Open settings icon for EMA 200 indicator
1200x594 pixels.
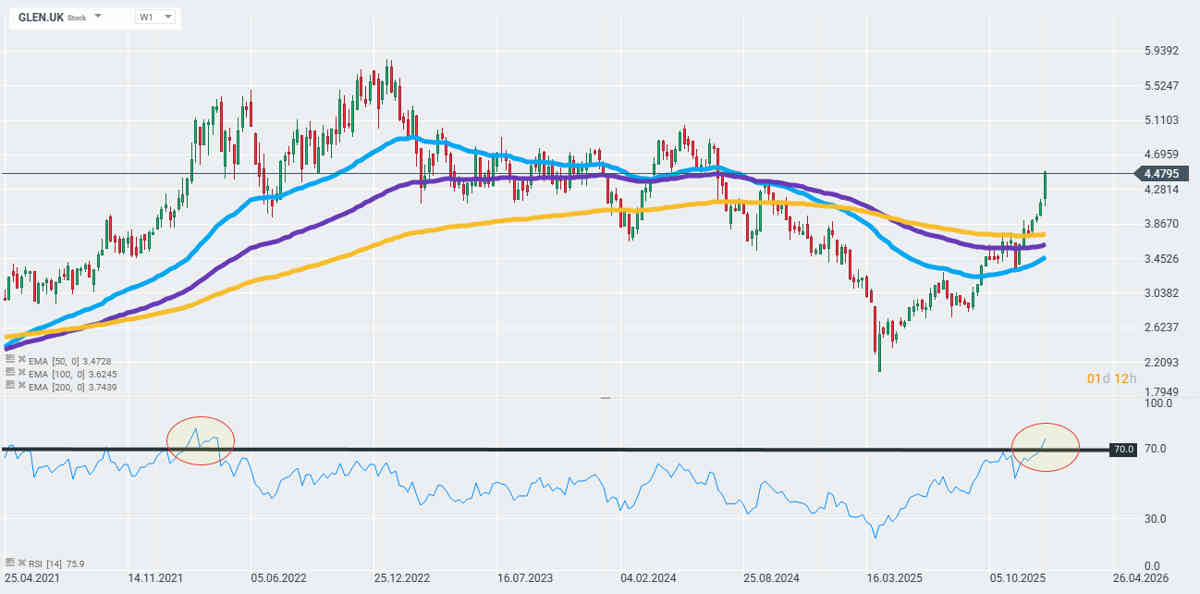pos(9,384)
